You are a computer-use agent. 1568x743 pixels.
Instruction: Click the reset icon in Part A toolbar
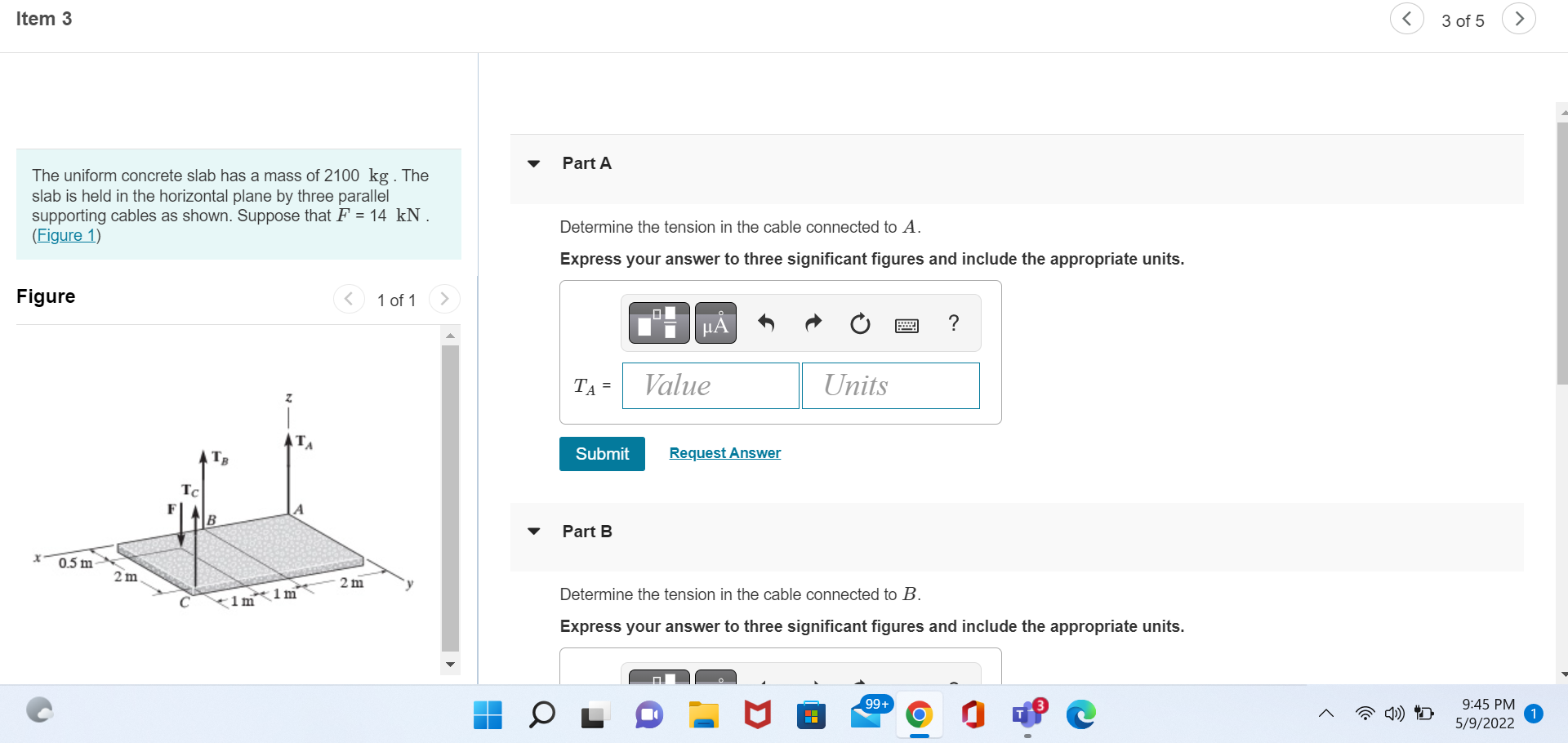click(x=860, y=323)
